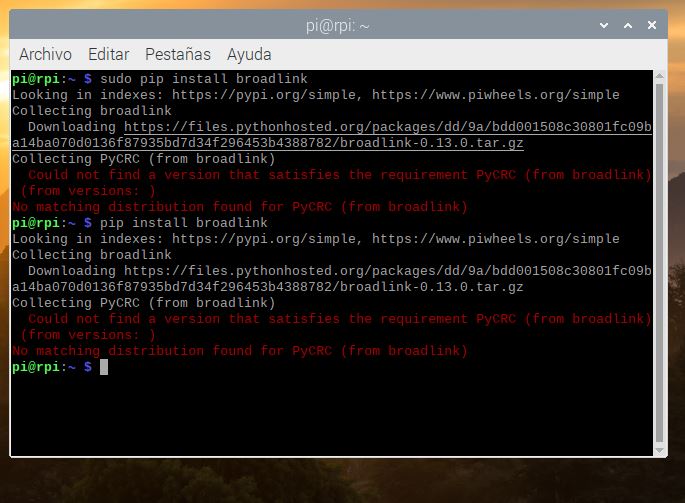685x503 pixels.
Task: Click the window title 'pi@rpi: ~'
Action: click(338, 26)
